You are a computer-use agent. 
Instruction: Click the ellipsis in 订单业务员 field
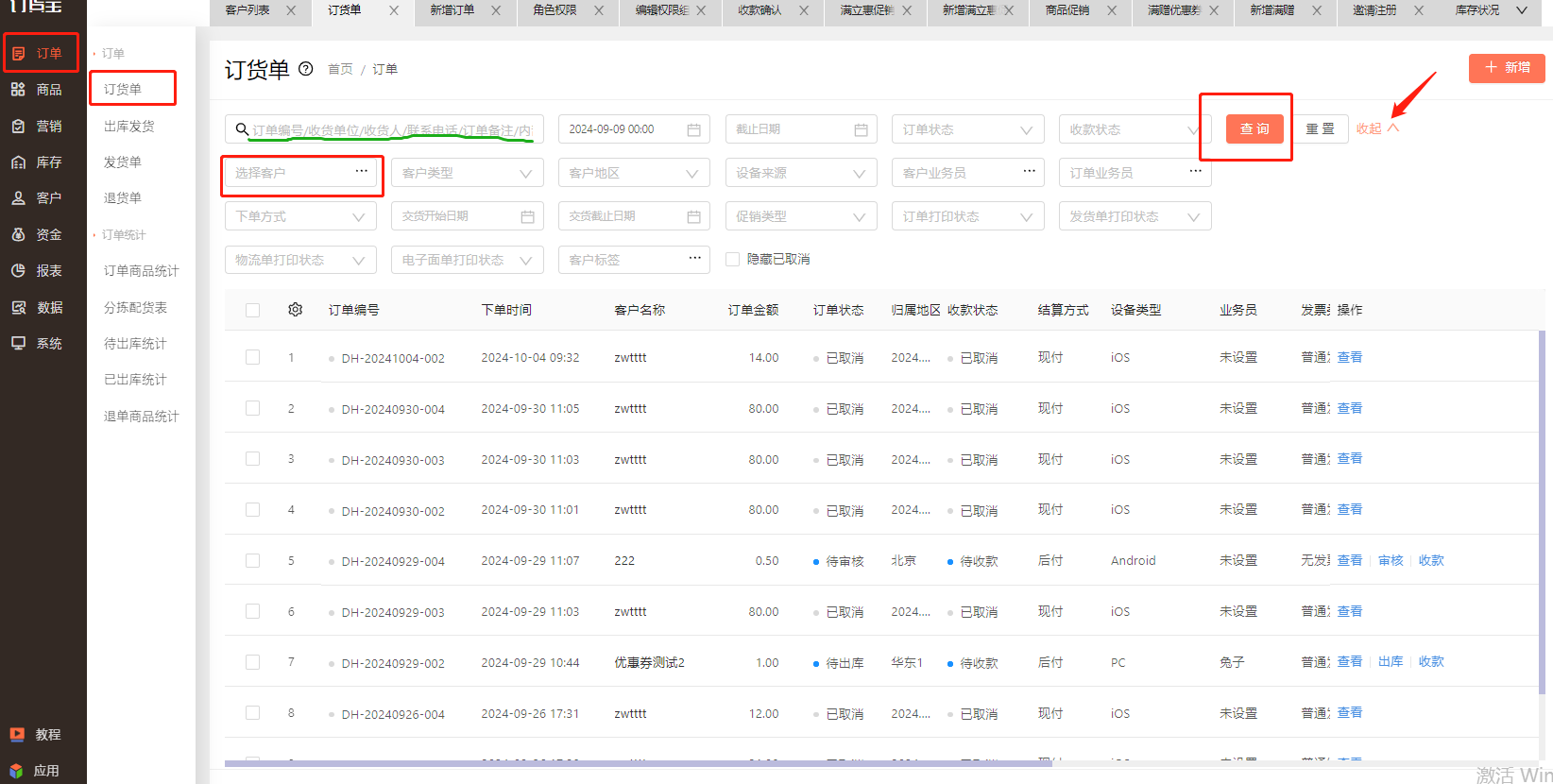[1195, 171]
